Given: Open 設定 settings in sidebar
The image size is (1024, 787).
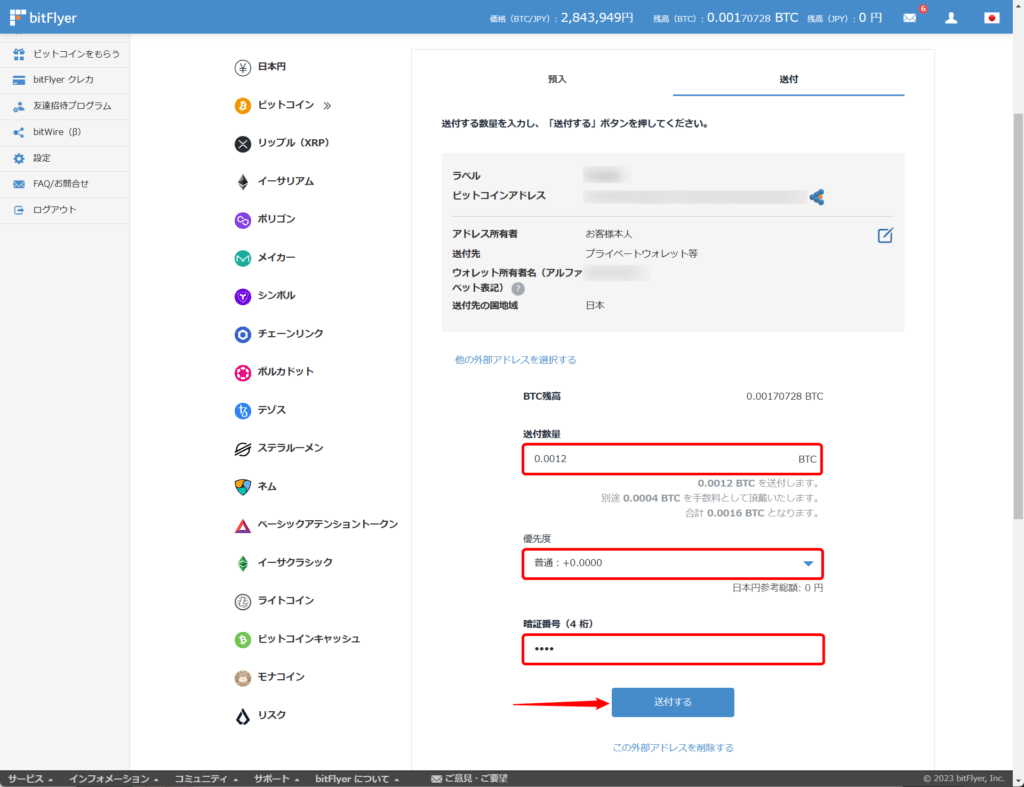Looking at the screenshot, I should [65, 158].
